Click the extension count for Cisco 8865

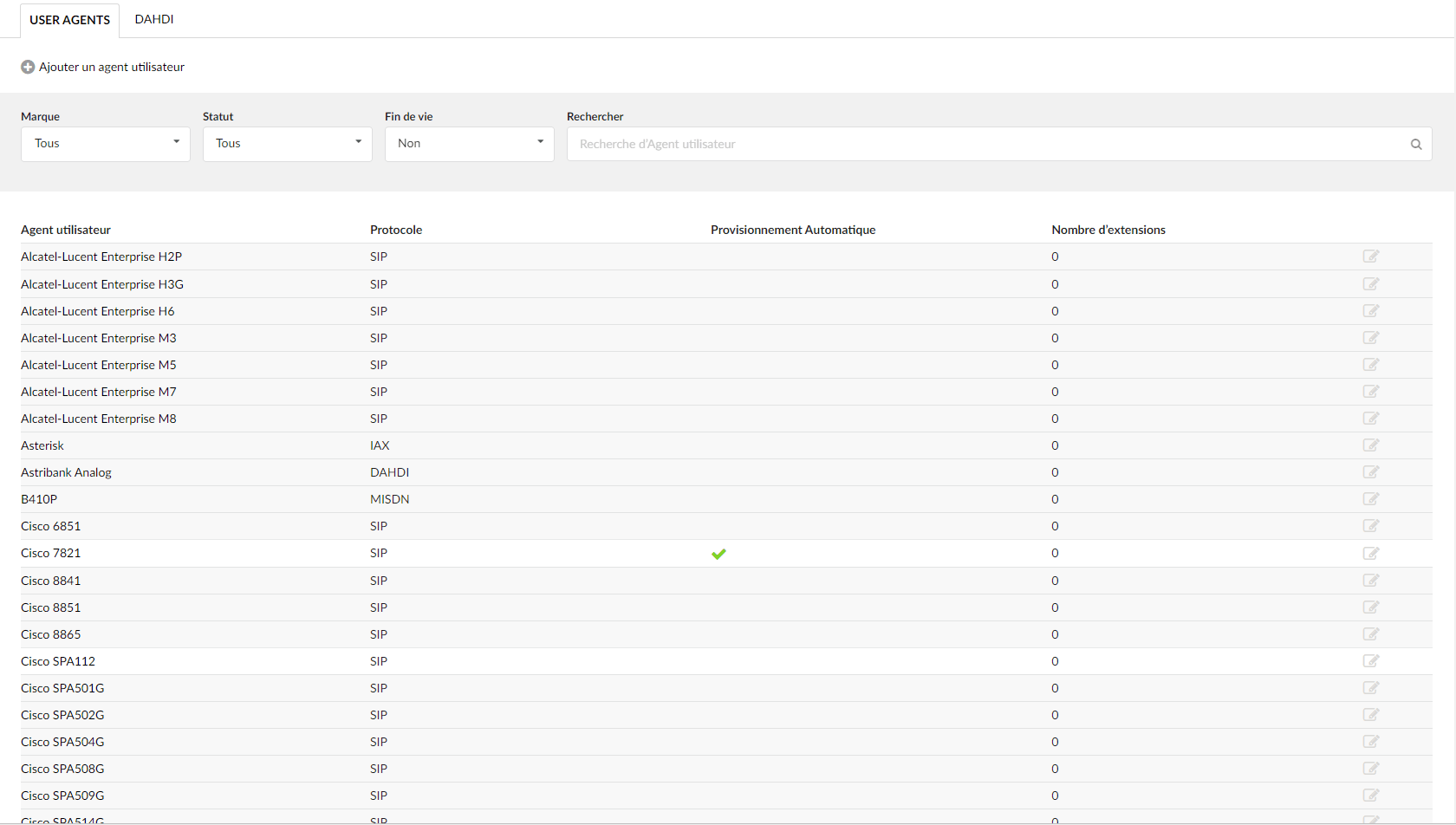click(x=1055, y=634)
